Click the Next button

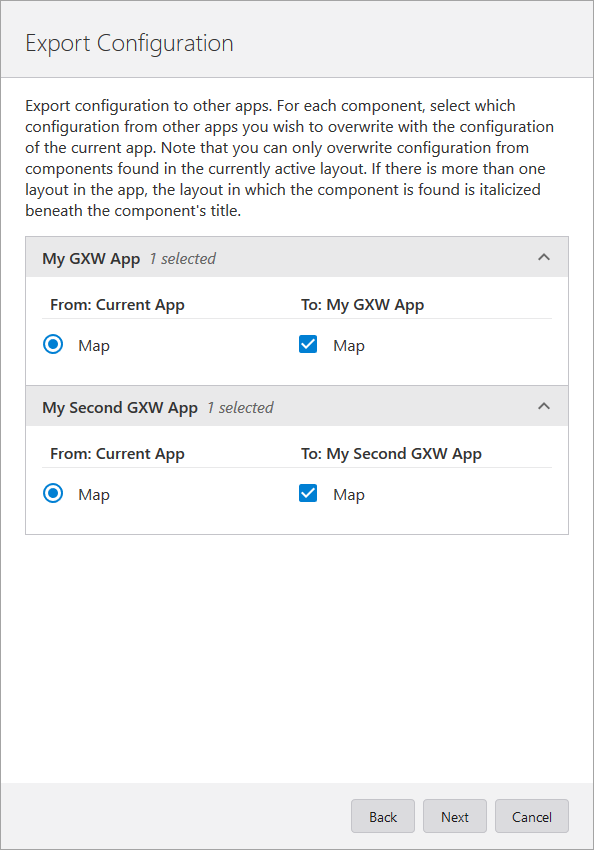point(454,816)
